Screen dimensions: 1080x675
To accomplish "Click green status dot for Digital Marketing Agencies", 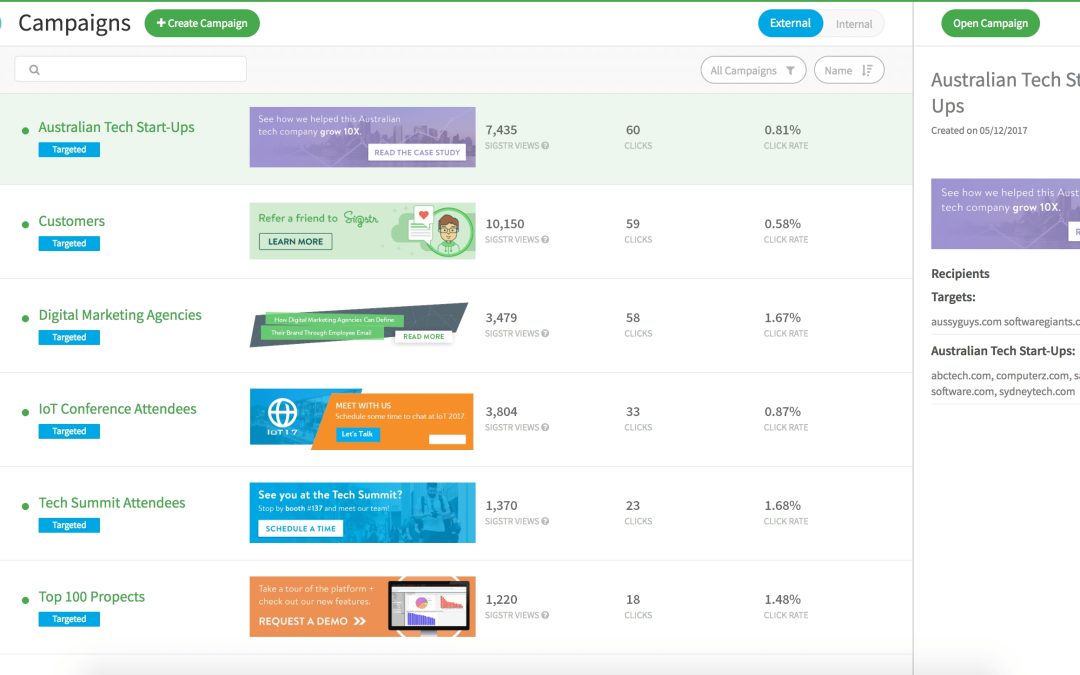I will tap(25, 318).
